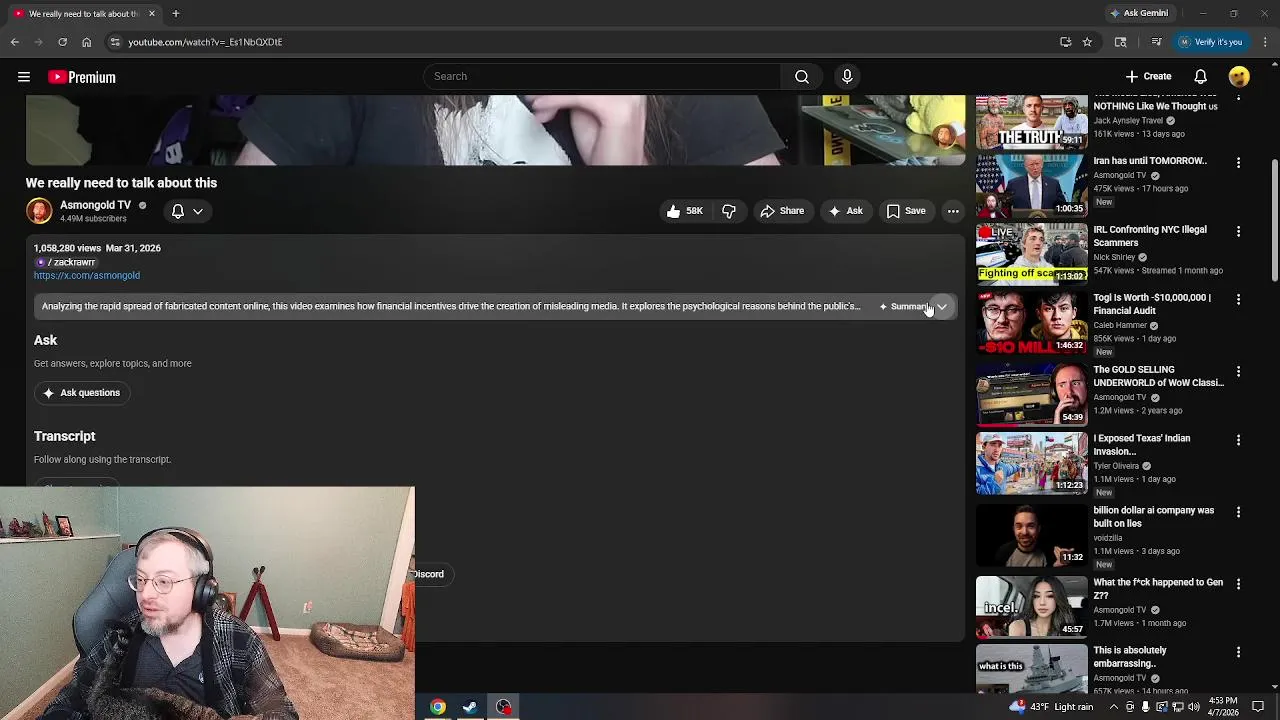Open the x.com/asmongold link
1280x720 pixels.
tap(87, 276)
